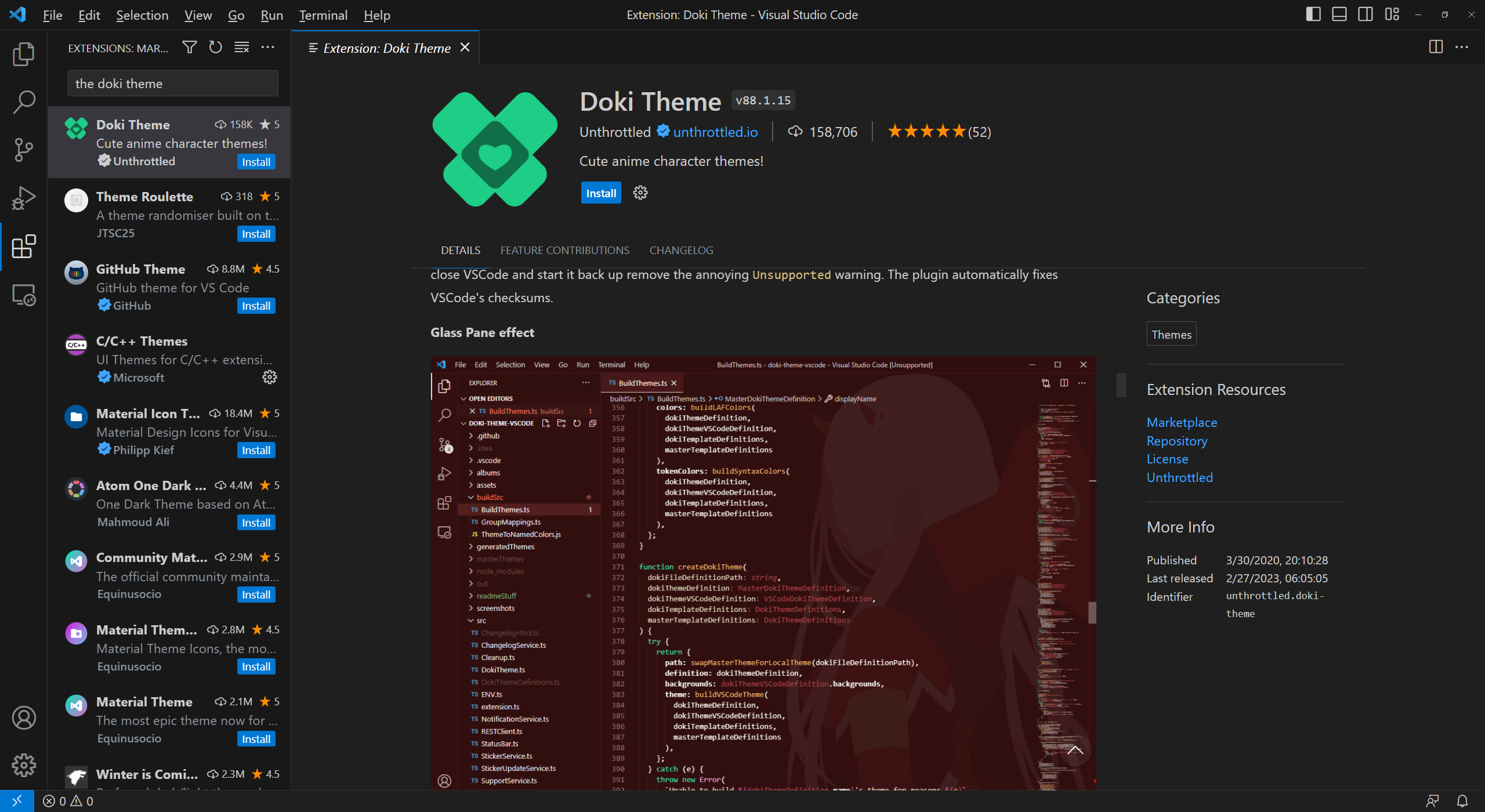Refresh the extensions list

[x=215, y=48]
